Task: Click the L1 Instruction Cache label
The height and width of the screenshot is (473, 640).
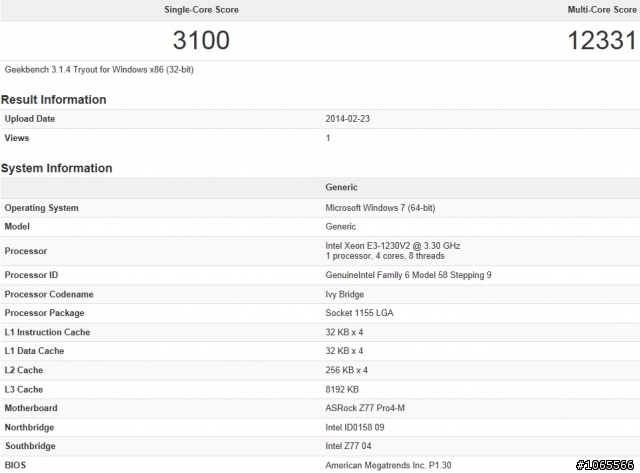Action: 47,332
